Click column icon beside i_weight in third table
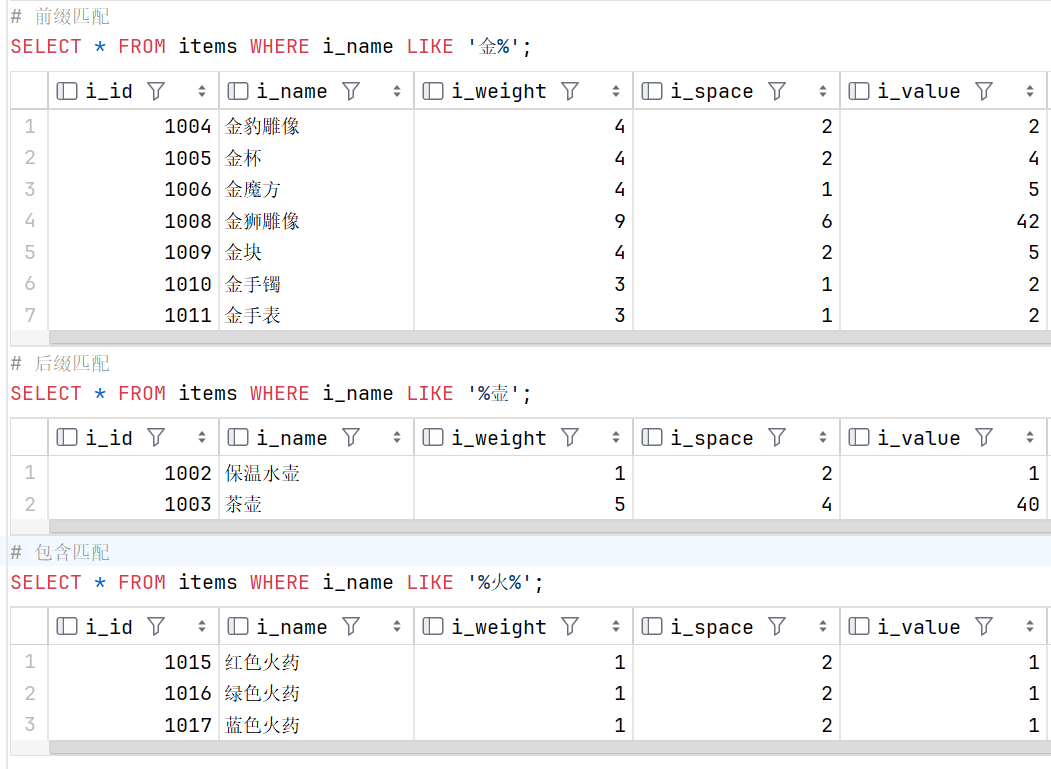The image size is (1051, 769). (433, 627)
